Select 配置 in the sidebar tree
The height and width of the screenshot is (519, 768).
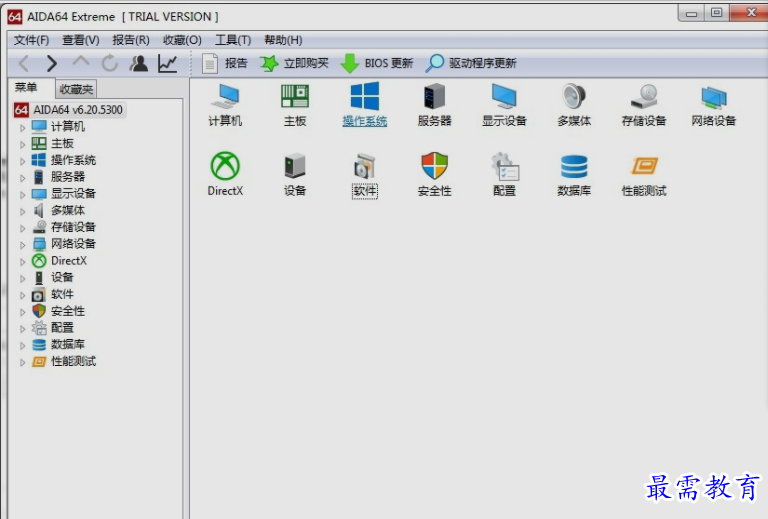[x=62, y=327]
